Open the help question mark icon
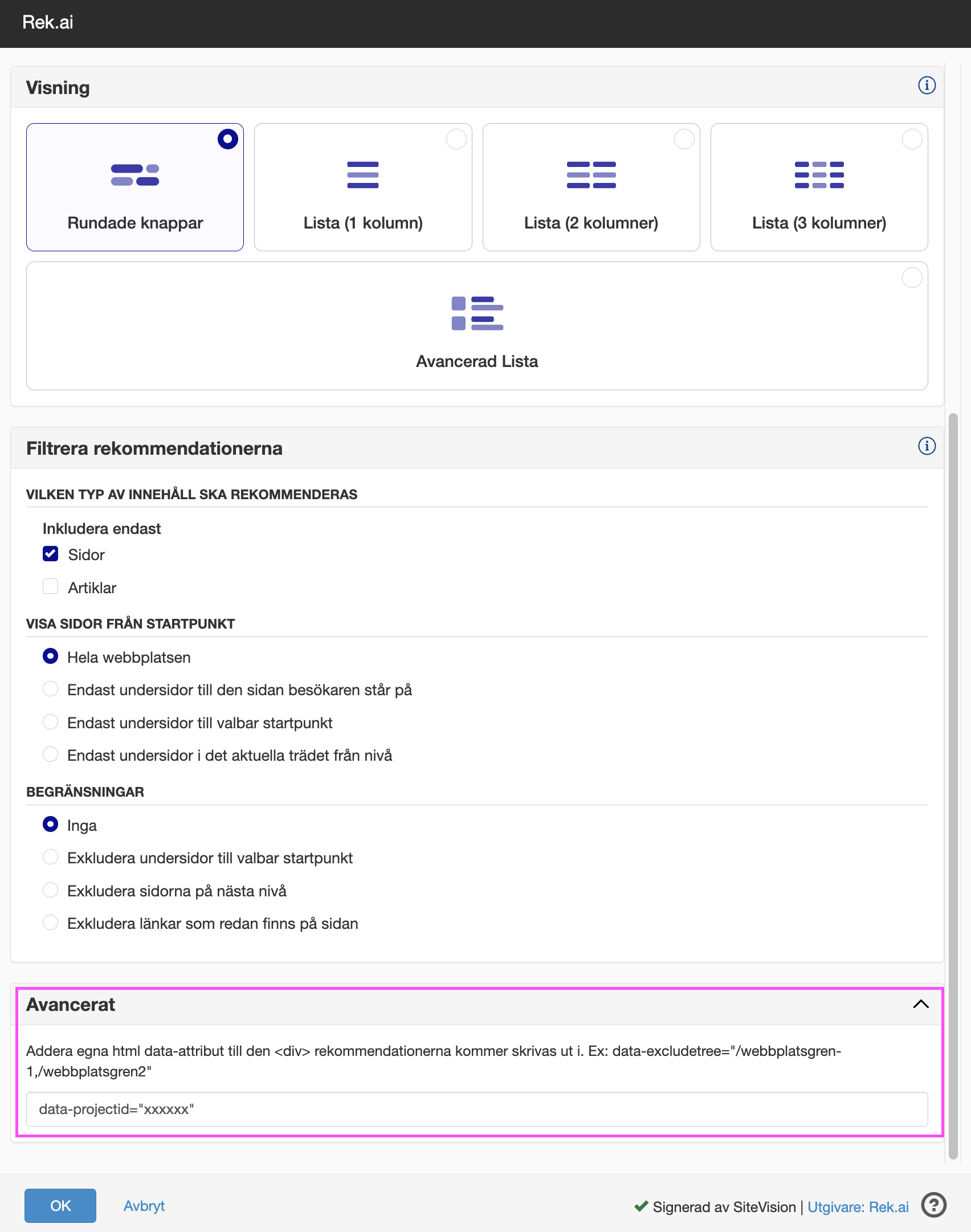Image resolution: width=971 pixels, height=1232 pixels. tap(933, 1205)
